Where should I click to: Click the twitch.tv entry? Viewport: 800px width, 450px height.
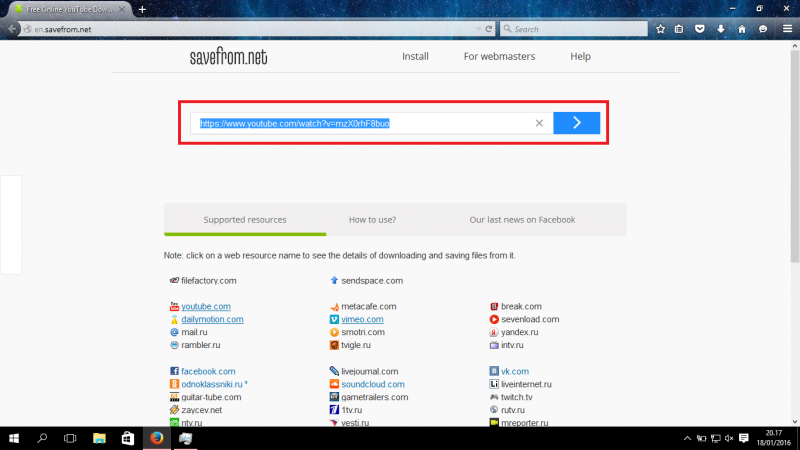[516, 397]
